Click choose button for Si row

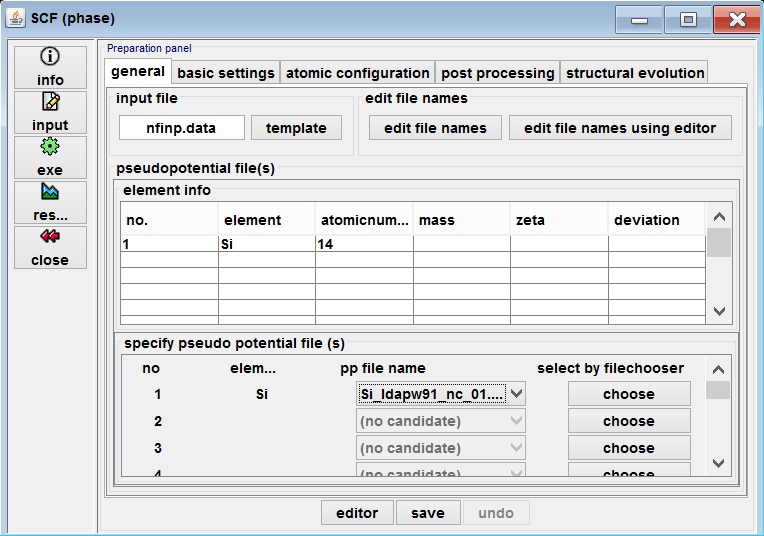[628, 394]
